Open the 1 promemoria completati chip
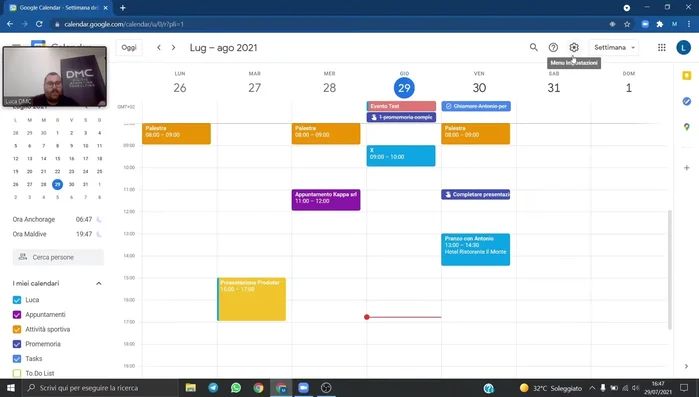Viewport: 699px width, 397px height. 401,117
